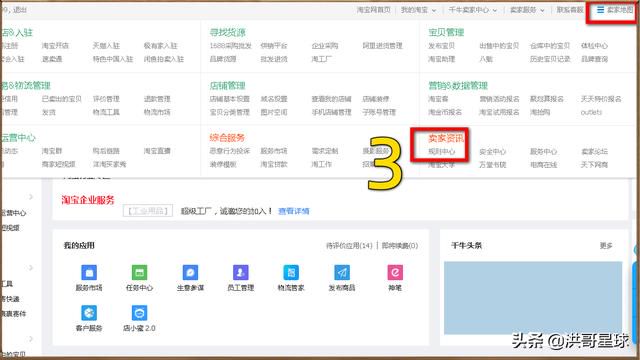Open 电商在线 link
The width and height of the screenshot is (640, 360).
(543, 165)
